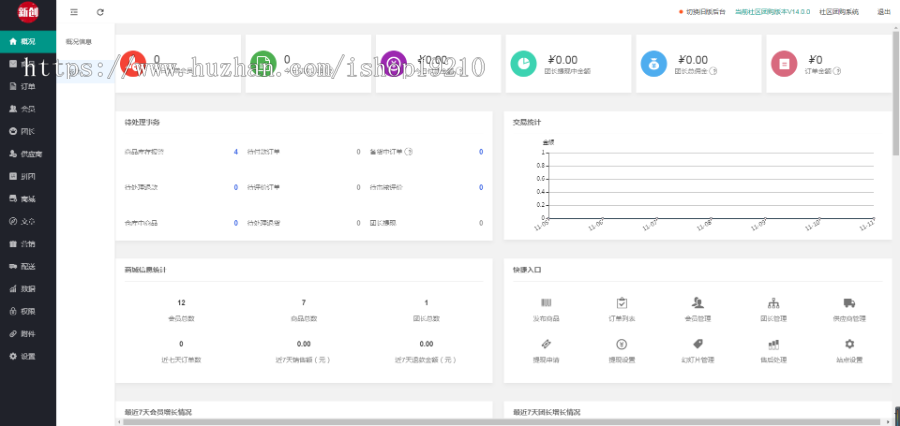The width and height of the screenshot is (900, 426).
Task: Go to 设置 in the sidebar
Action: click(x=27, y=356)
